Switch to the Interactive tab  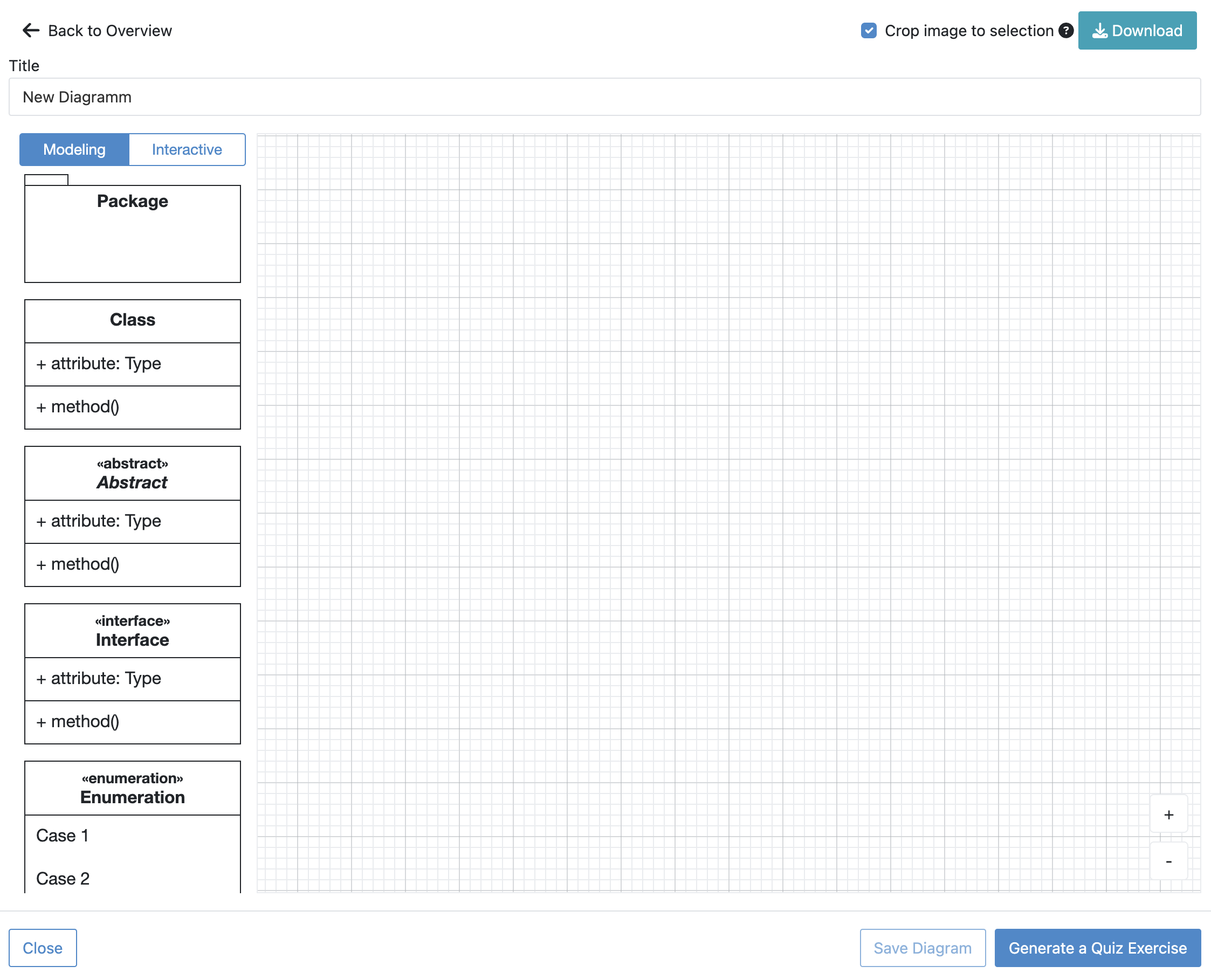(187, 150)
